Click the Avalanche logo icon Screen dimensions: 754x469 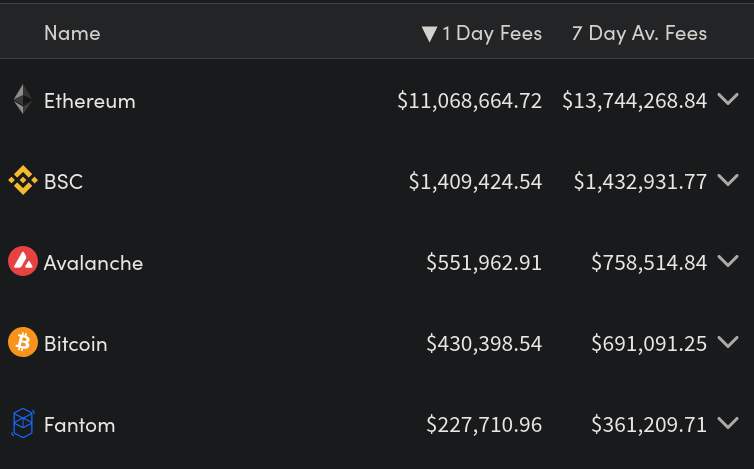(22, 262)
